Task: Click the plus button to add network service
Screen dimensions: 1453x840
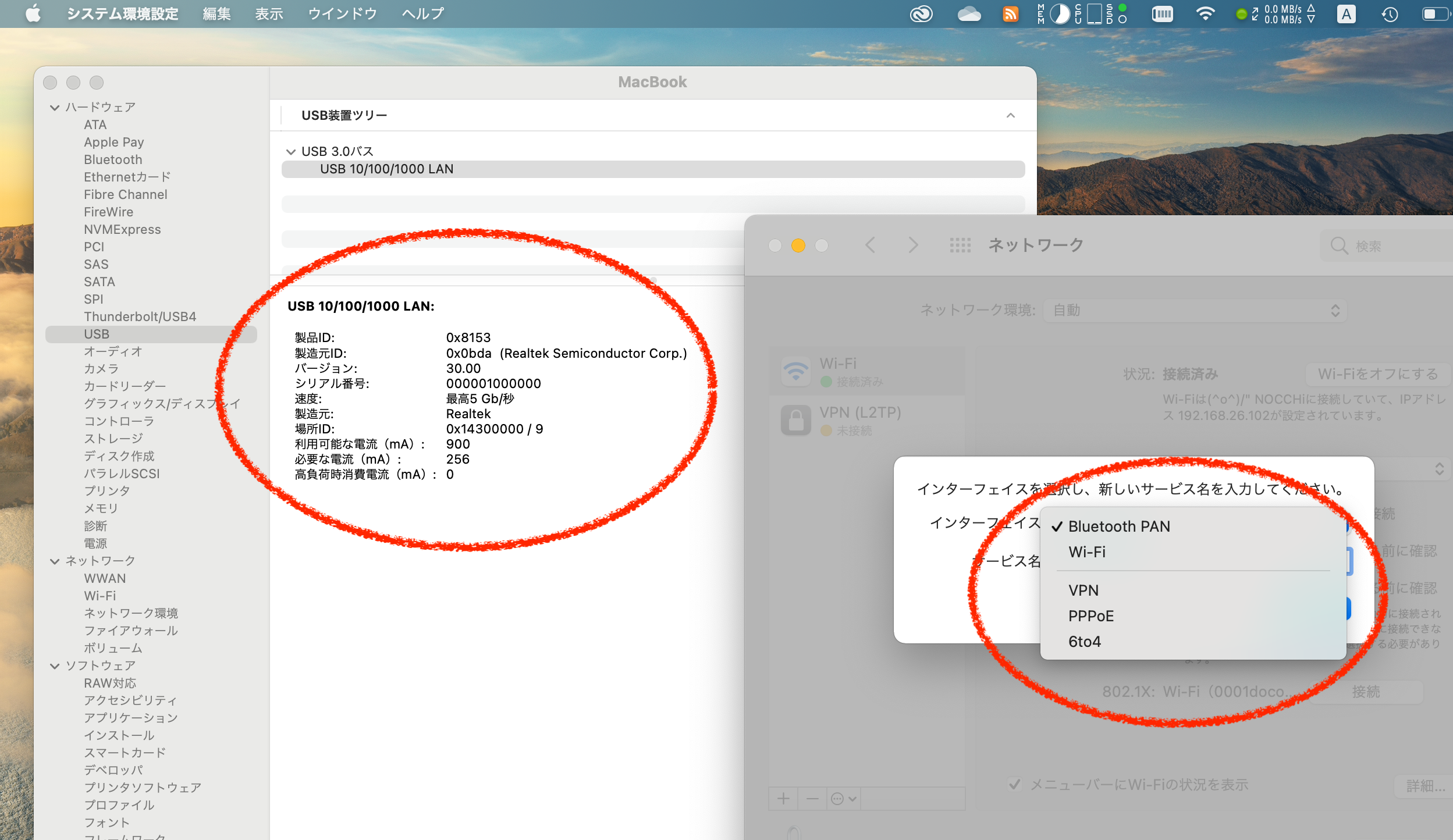Action: point(783,799)
